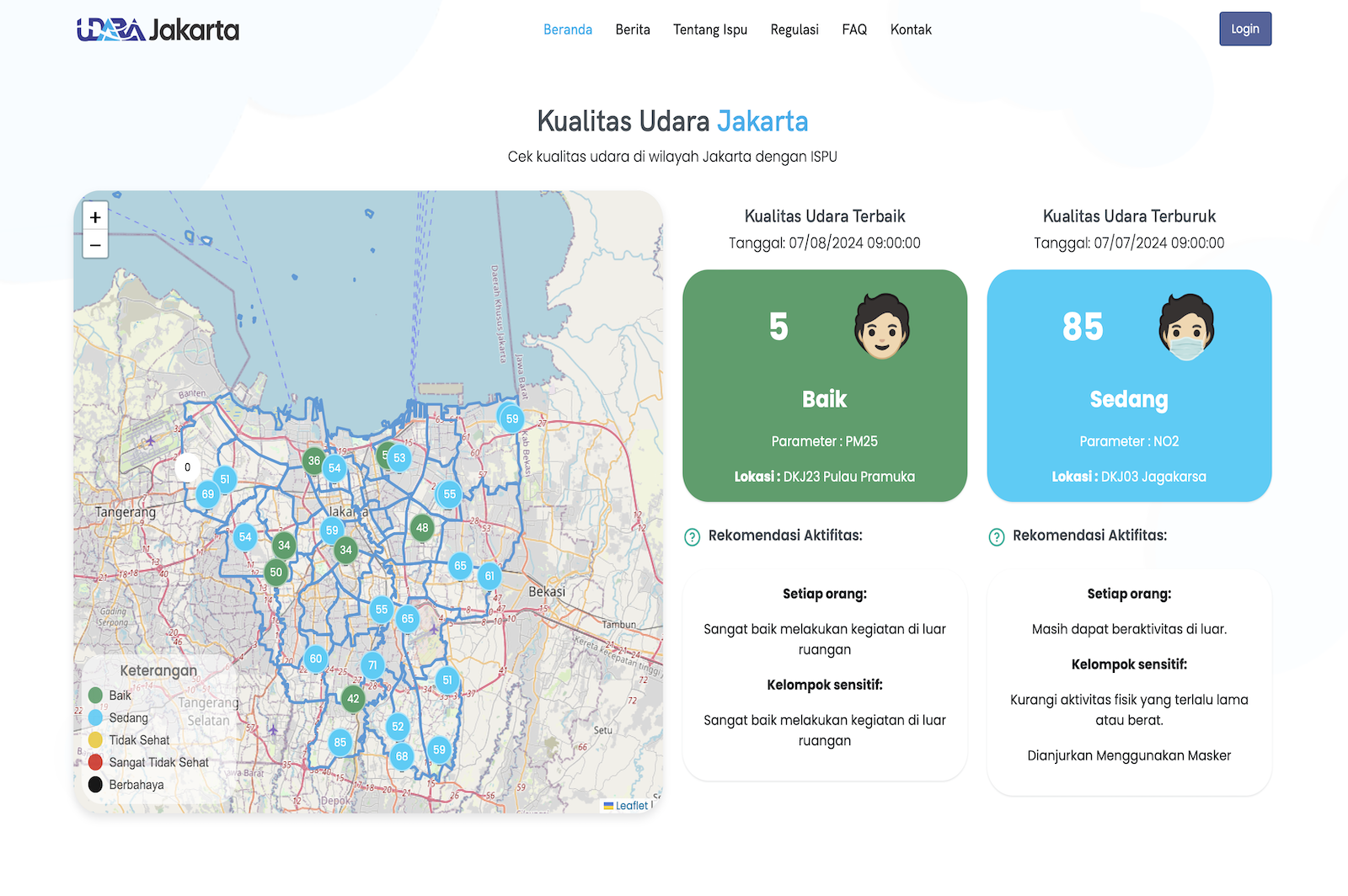Select the green 42 map marker
1348x896 pixels.
click(x=353, y=699)
